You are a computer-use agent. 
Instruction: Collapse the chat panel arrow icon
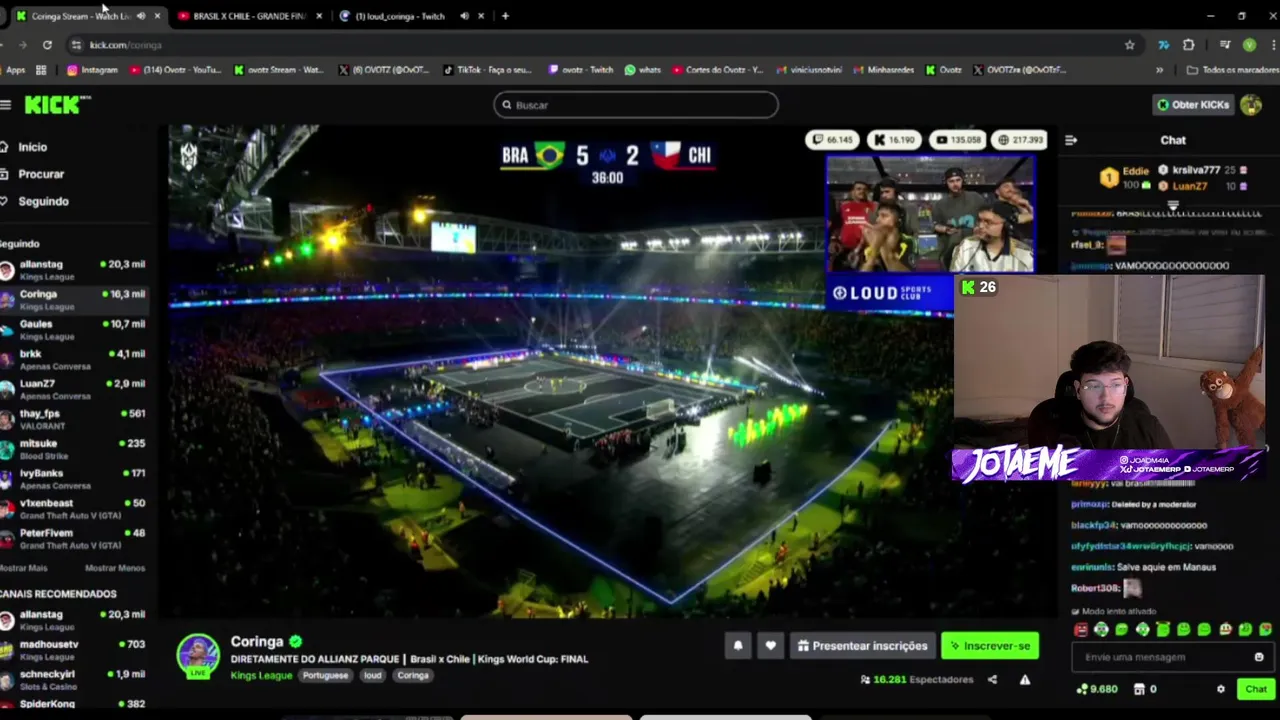(x=1071, y=141)
